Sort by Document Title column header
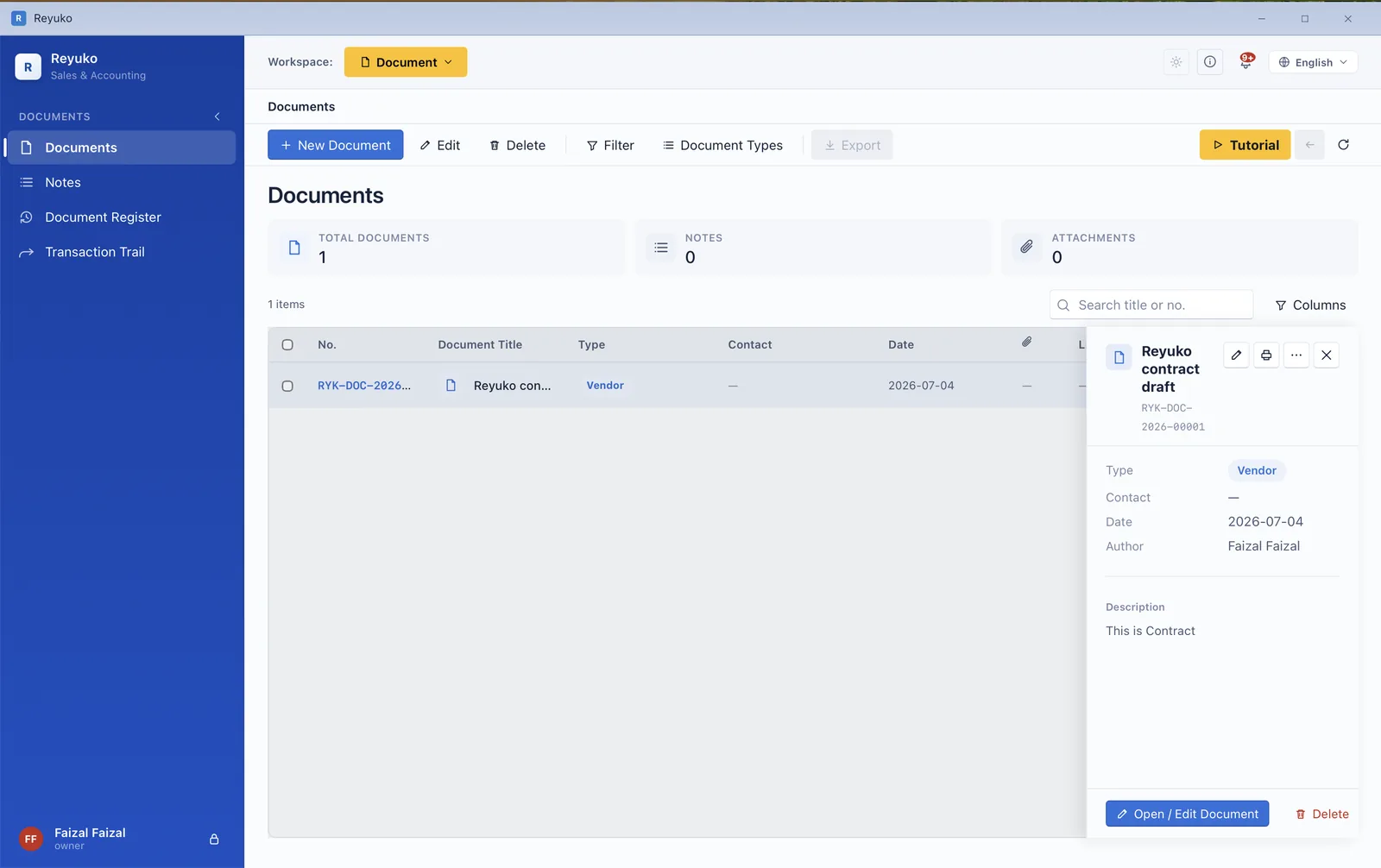 coord(480,344)
